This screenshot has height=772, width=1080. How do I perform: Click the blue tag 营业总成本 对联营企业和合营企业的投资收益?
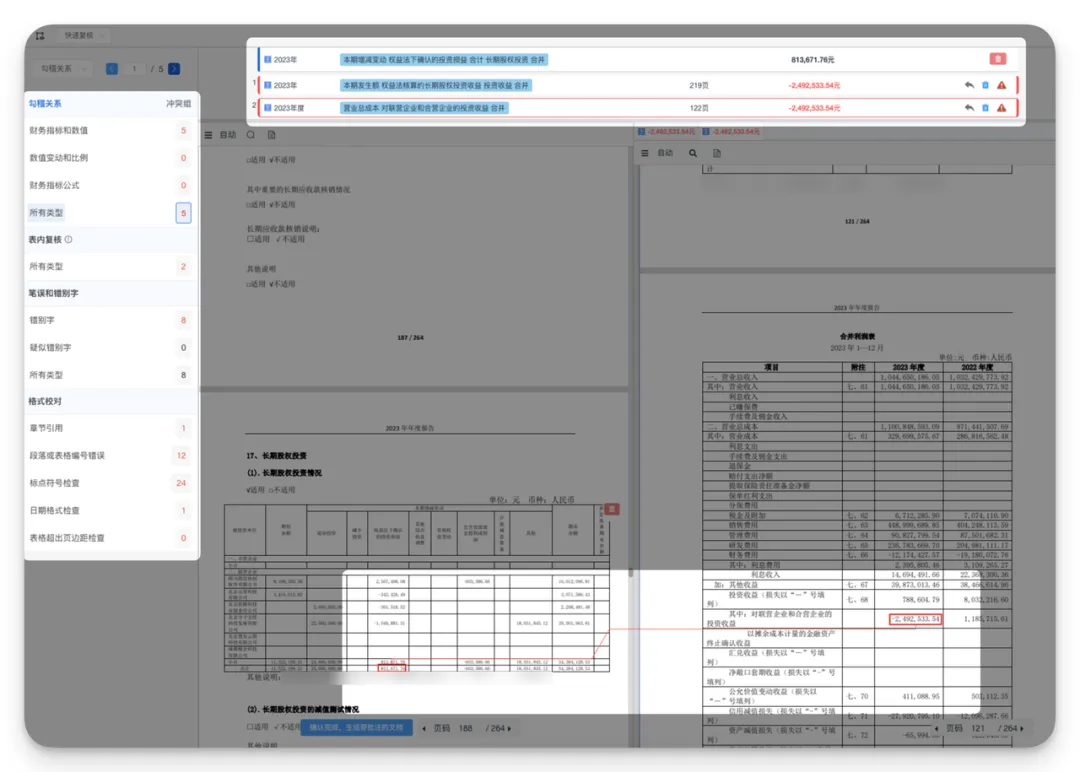coord(424,108)
